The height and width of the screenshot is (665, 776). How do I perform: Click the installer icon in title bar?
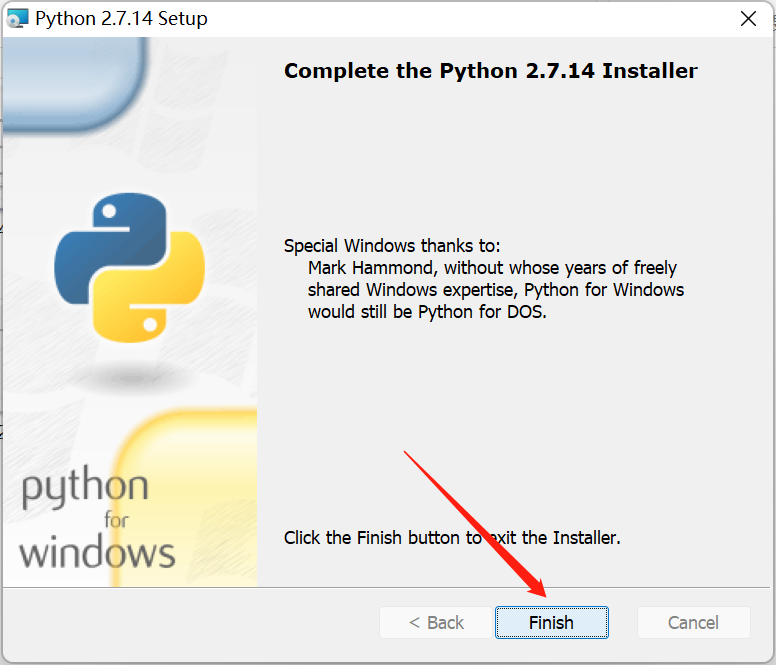pos(18,19)
